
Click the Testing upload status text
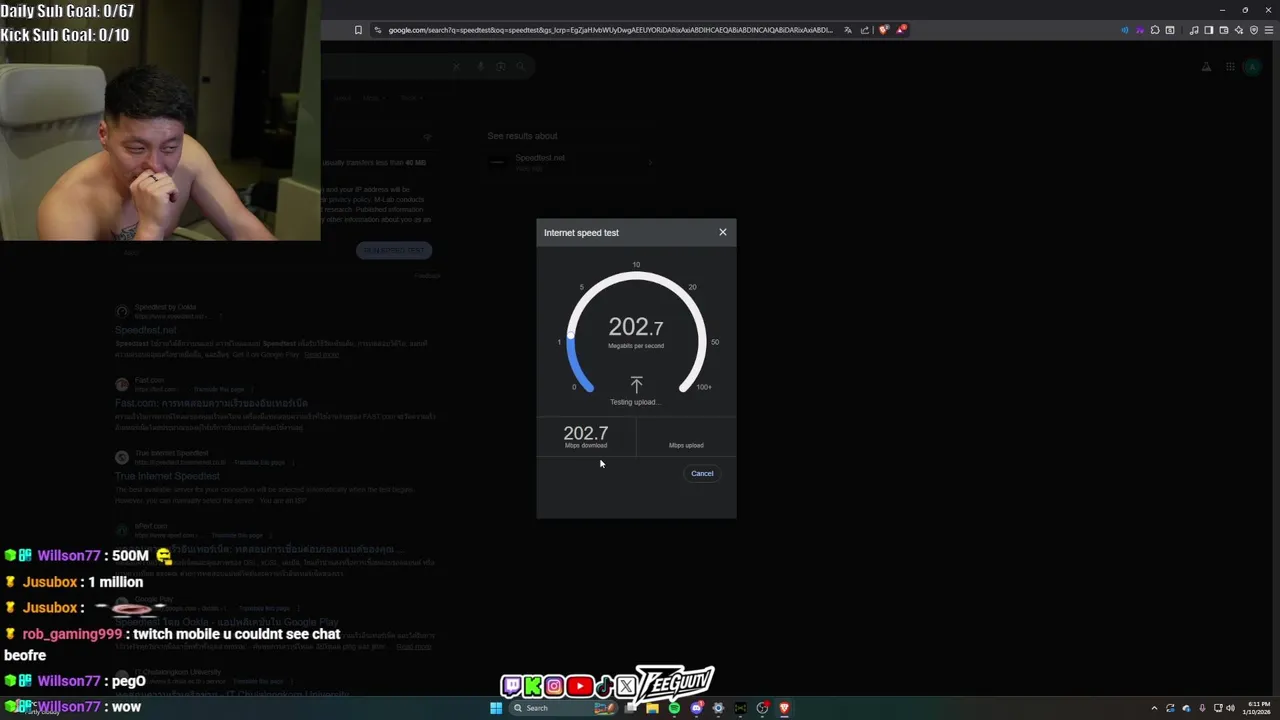(634, 402)
